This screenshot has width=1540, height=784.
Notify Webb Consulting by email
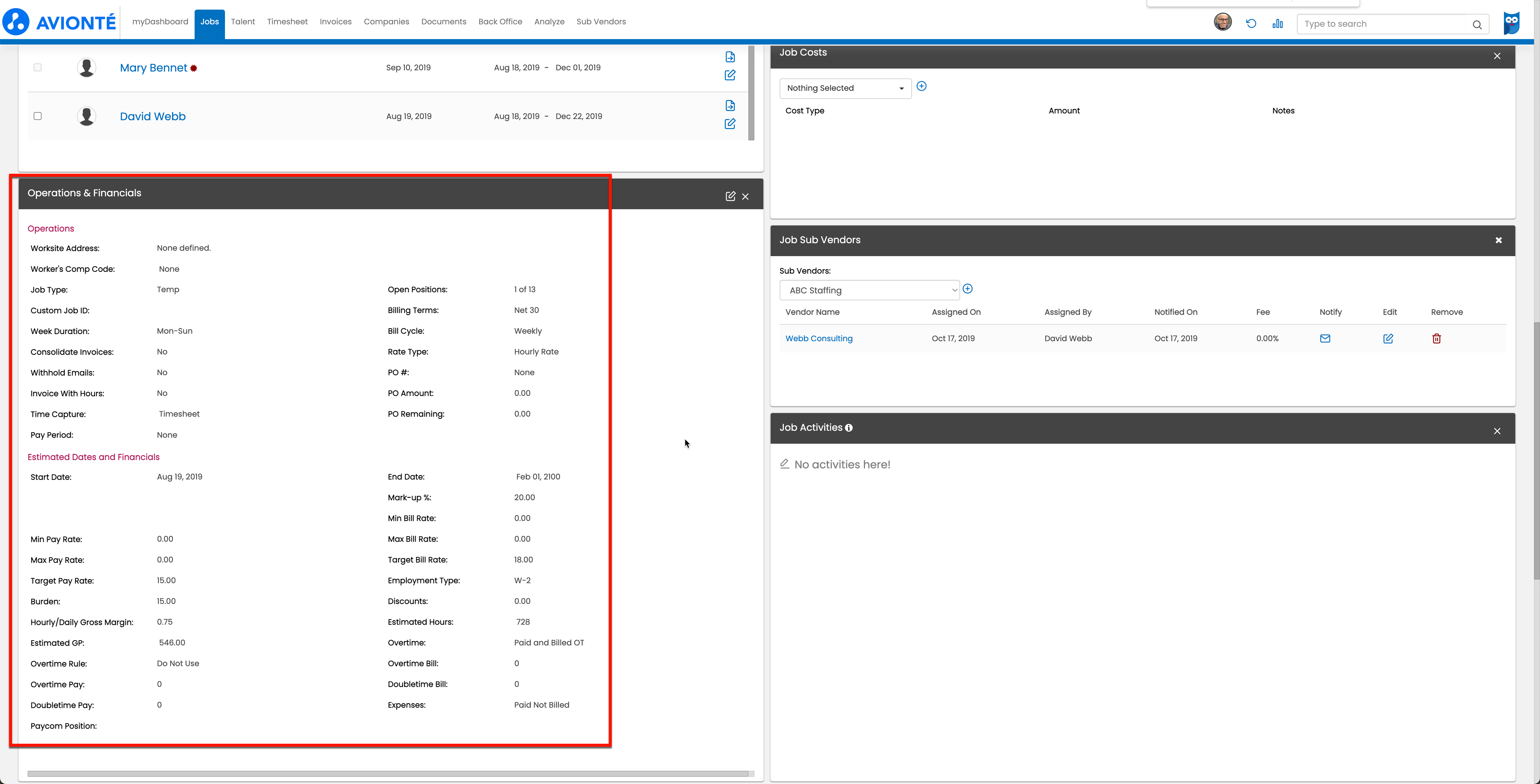(x=1325, y=339)
